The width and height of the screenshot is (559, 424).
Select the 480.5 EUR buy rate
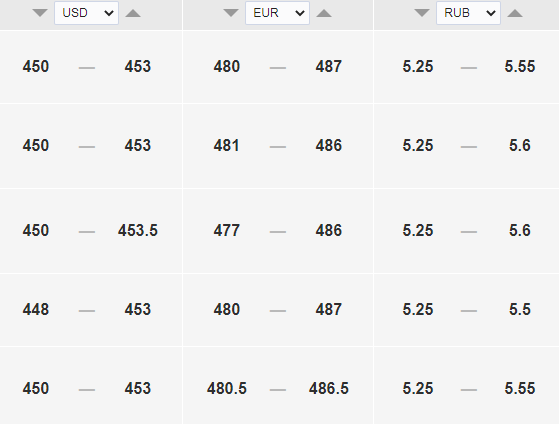click(x=227, y=388)
